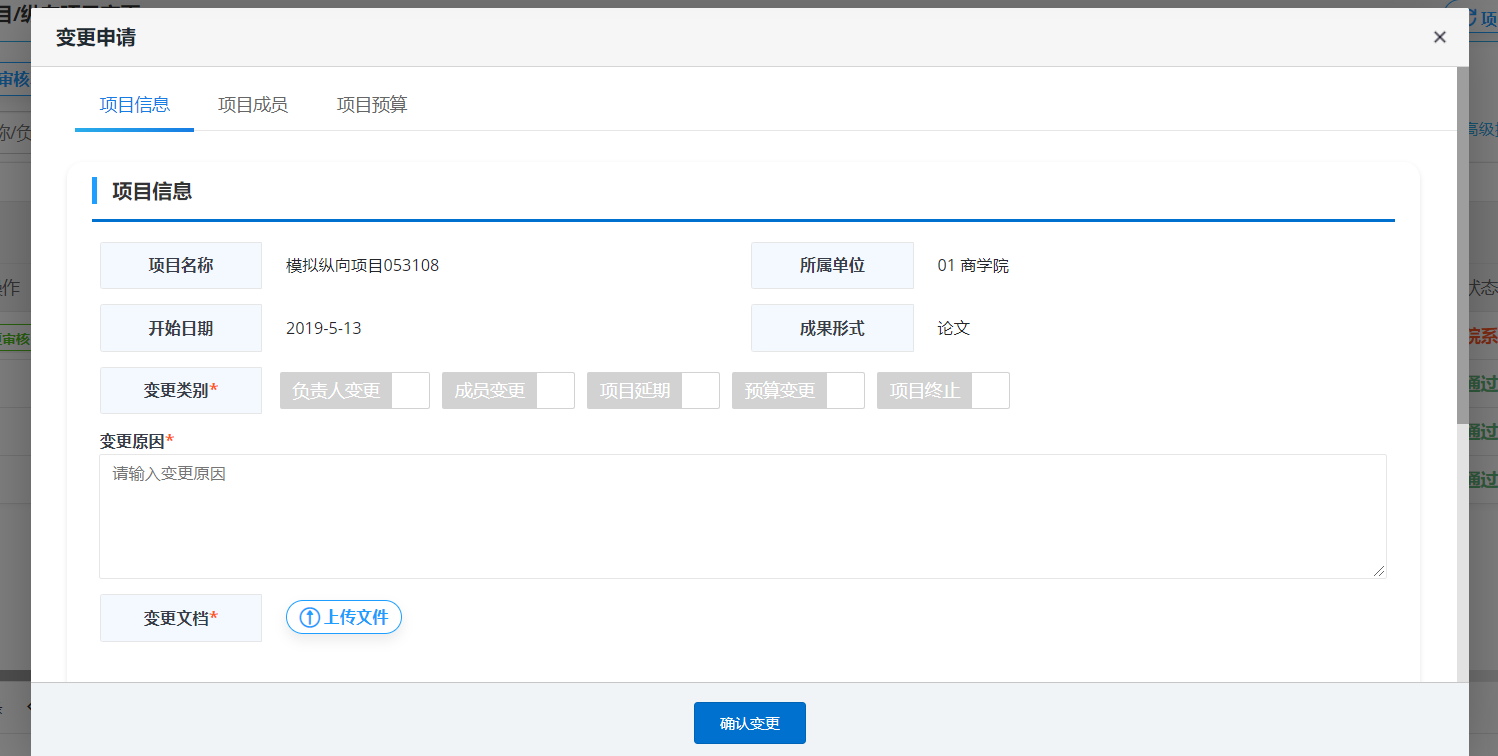Select the 项目信息 tab
The height and width of the screenshot is (756, 1498).
[x=135, y=105]
